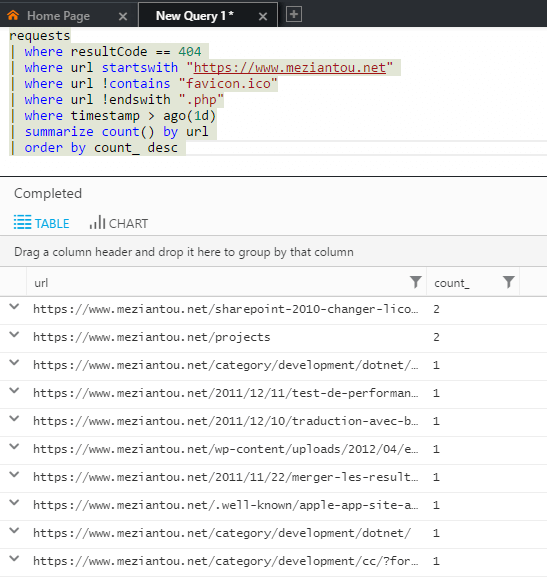
Task: Expand the 2011/12/10/traduction-avec-b row
Action: point(14,419)
